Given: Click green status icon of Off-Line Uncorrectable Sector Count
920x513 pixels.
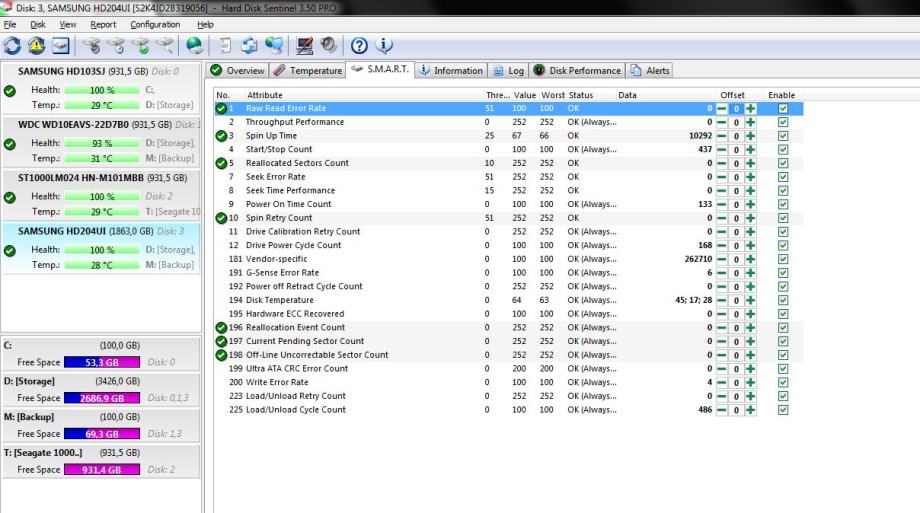Looking at the screenshot, I should [x=221, y=355].
